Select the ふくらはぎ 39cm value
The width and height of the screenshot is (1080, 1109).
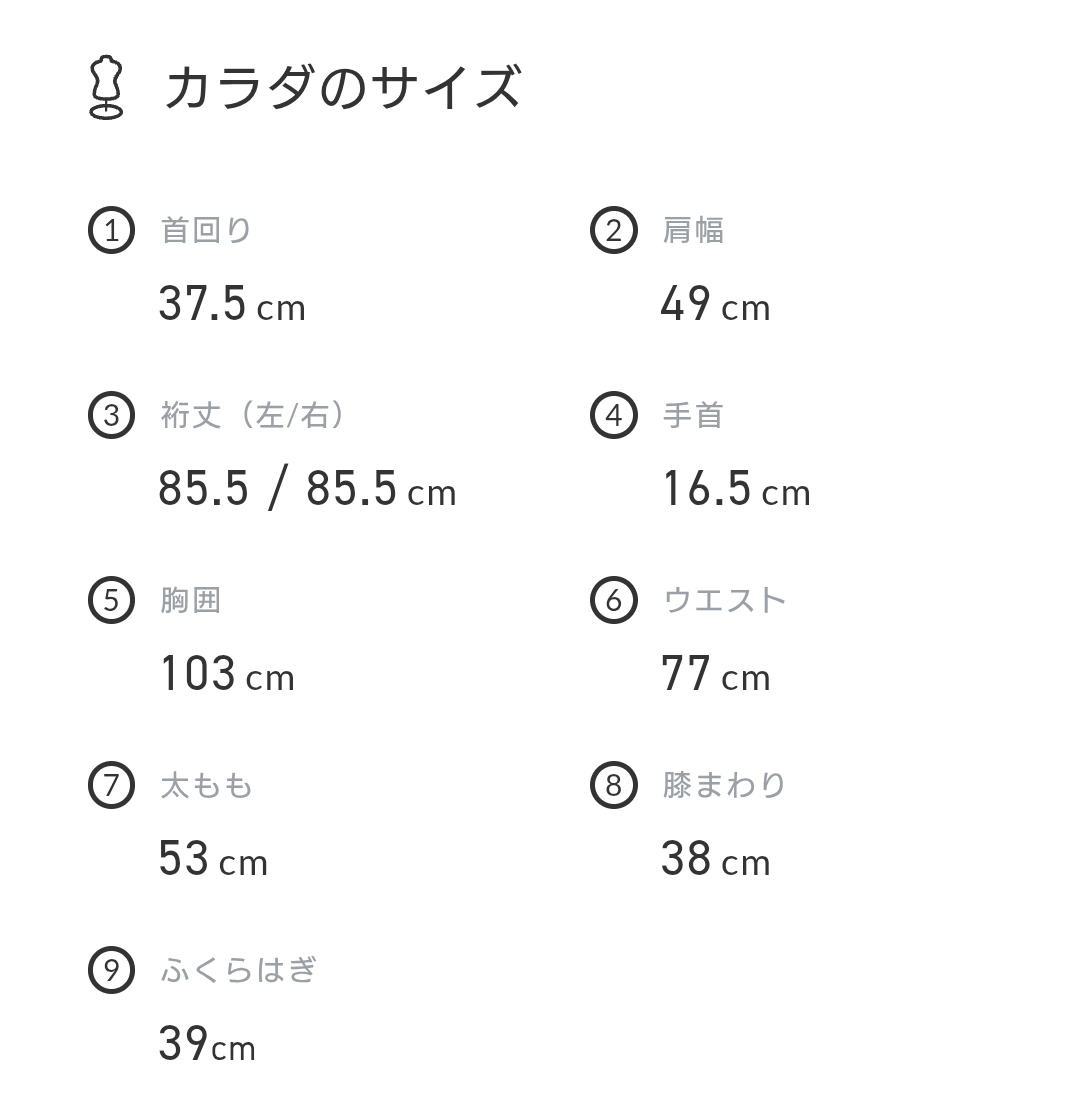click(207, 1044)
